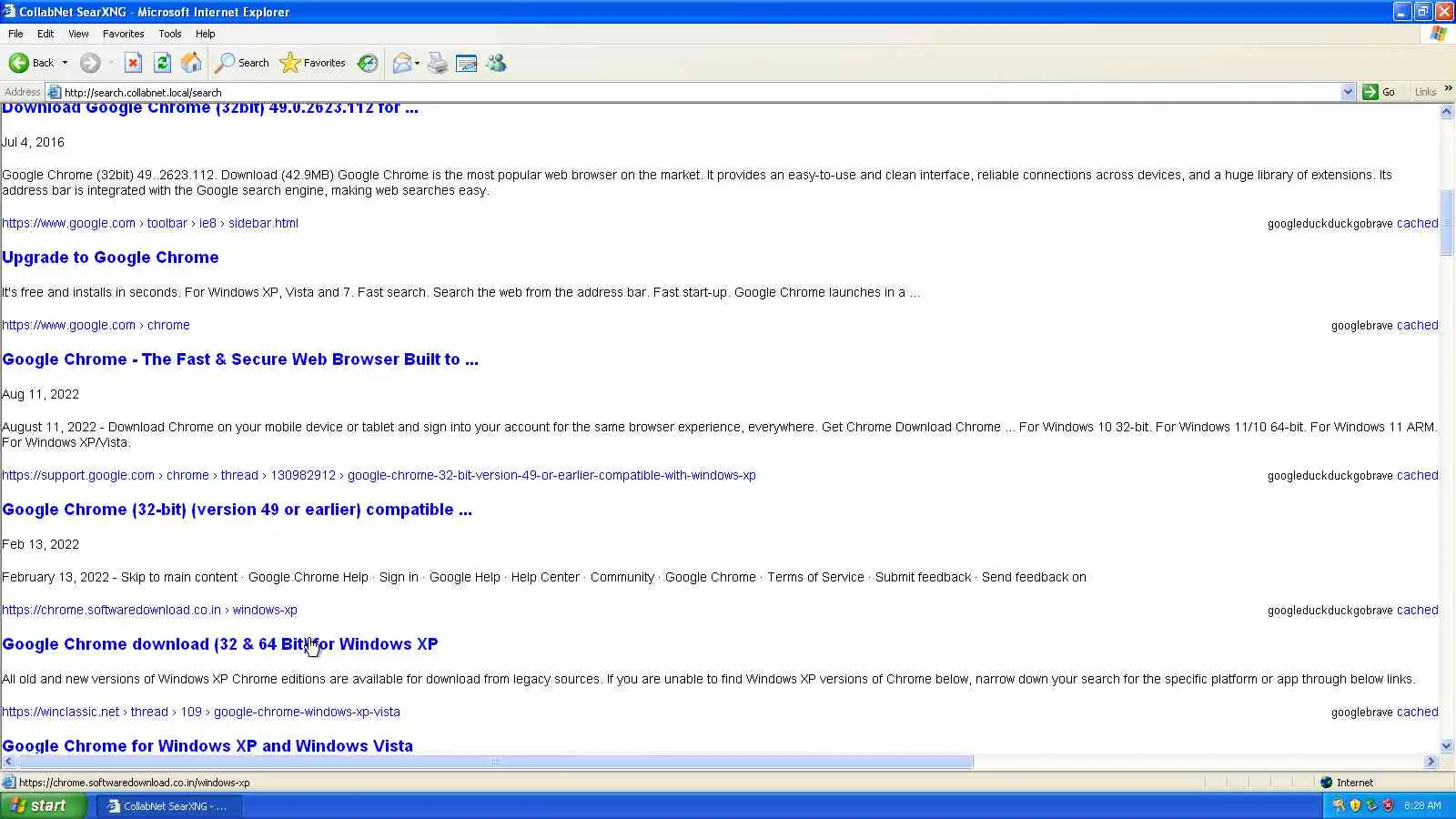Open cached copy for winclassic.net result
1456x819 pixels.
point(1418,712)
